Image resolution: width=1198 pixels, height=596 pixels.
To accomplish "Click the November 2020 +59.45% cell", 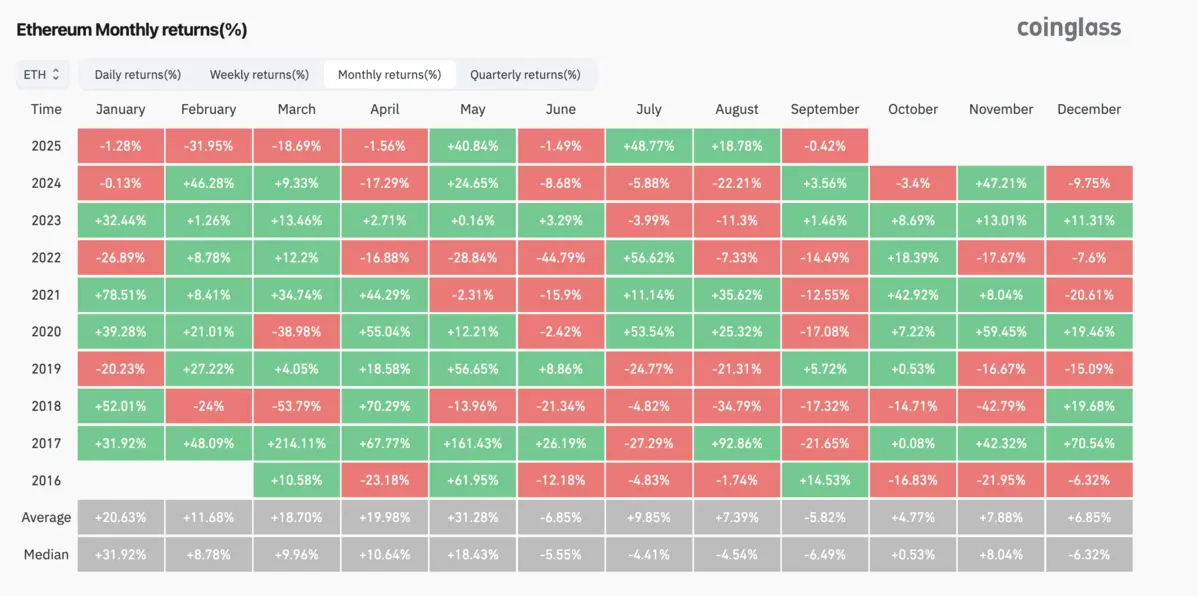I will 1001,331.
